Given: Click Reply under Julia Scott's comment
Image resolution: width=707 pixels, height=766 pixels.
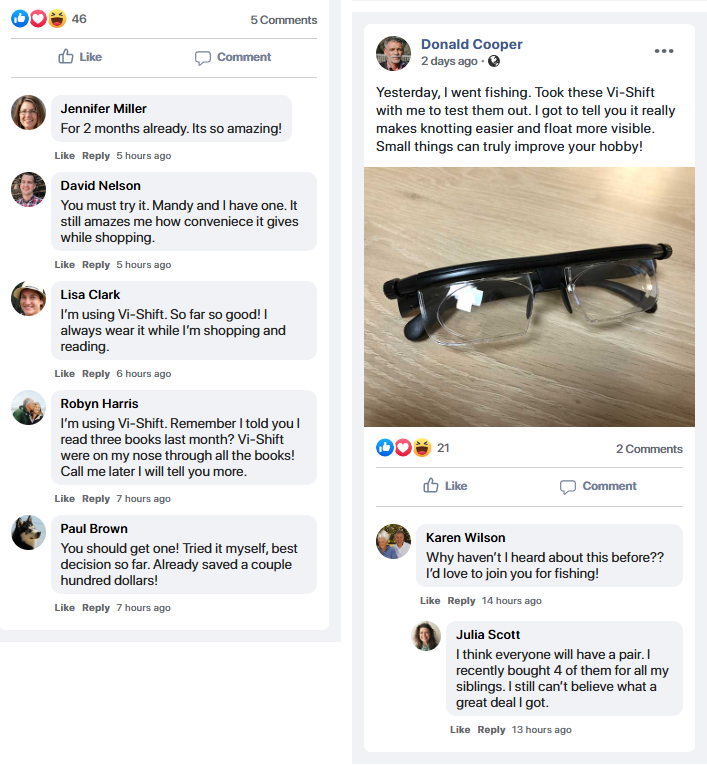Looking at the screenshot, I should click(491, 730).
